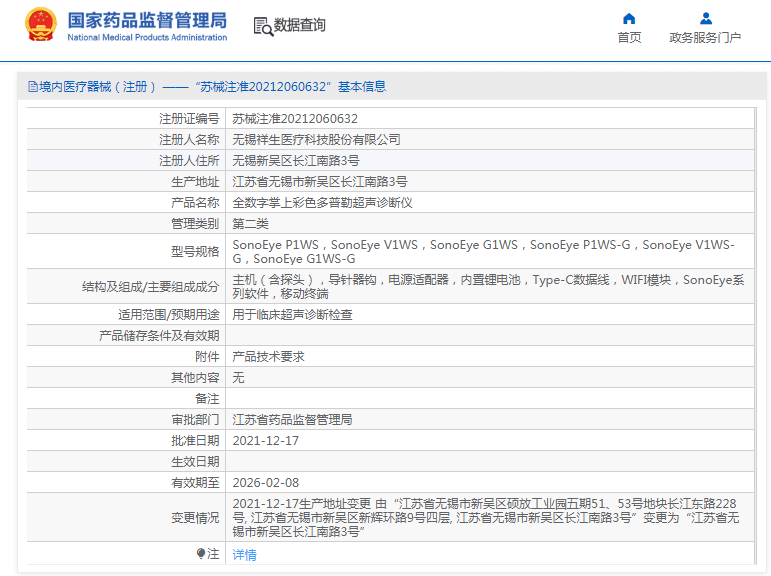Click the 注册证编号 row label
The image size is (771, 576).
point(189,119)
